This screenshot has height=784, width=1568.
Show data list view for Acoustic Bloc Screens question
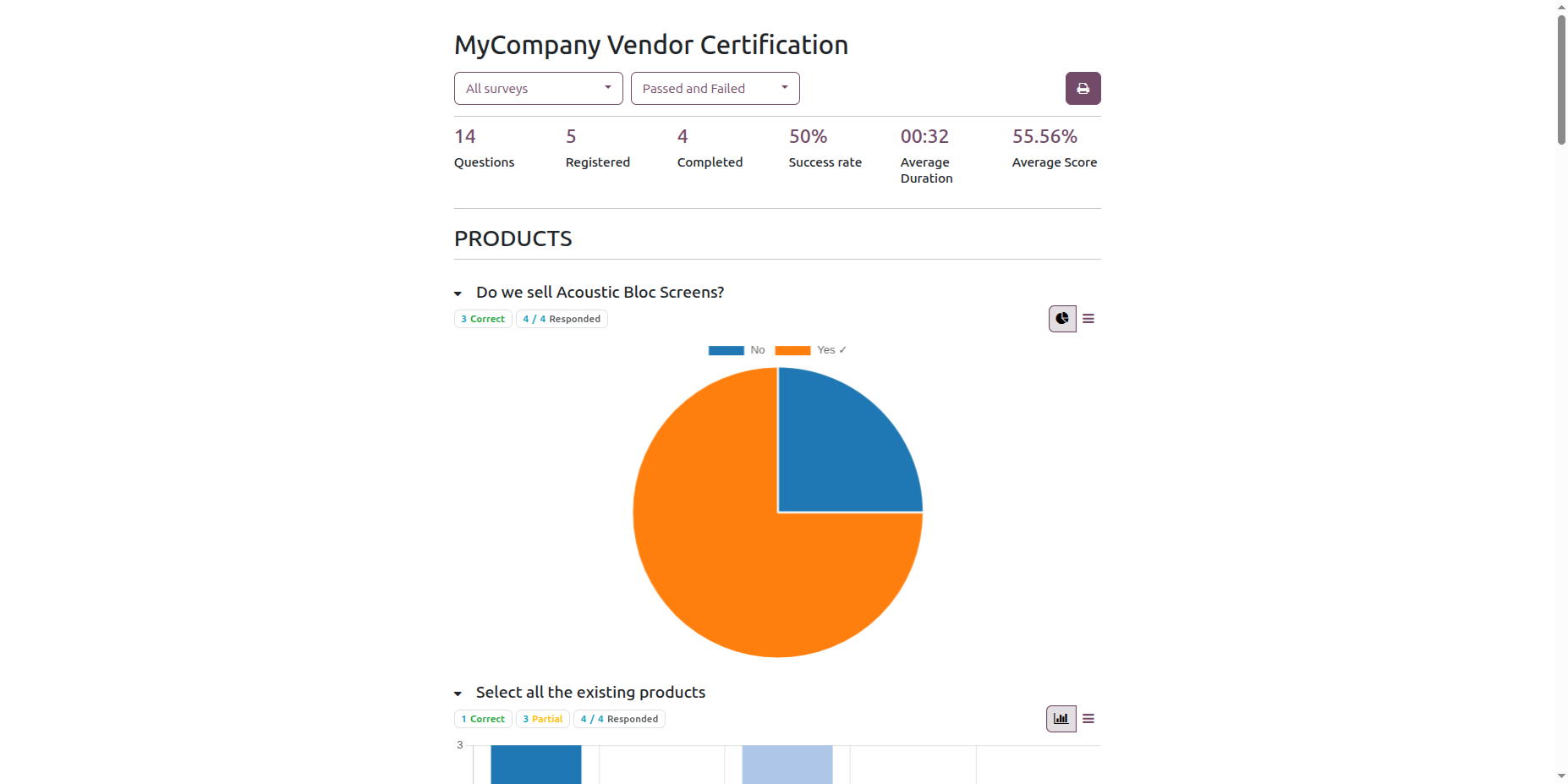point(1088,319)
